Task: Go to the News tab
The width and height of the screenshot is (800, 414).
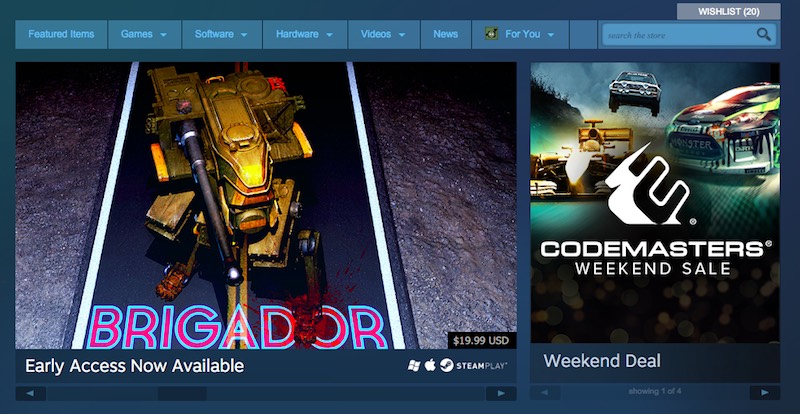Action: (445, 34)
